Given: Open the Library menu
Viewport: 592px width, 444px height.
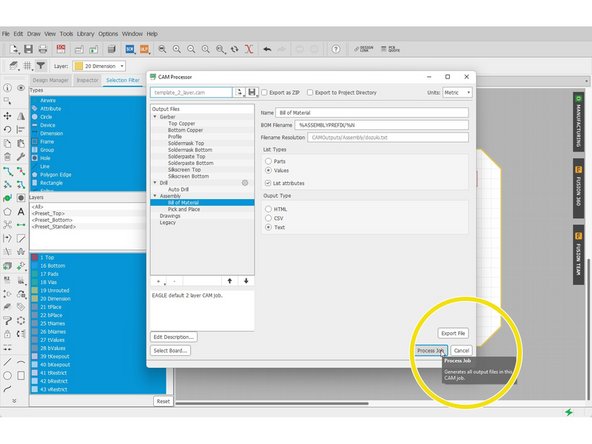Looking at the screenshot, I should coord(86,34).
